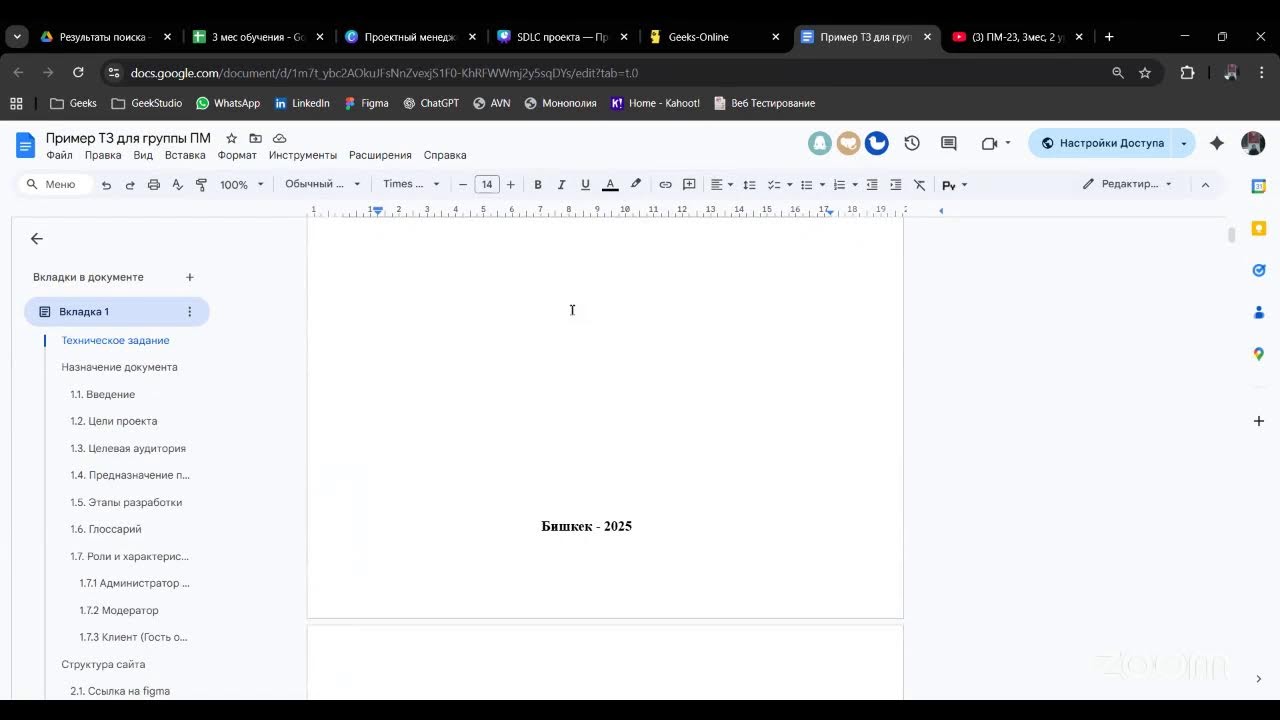Open the Расширения menu

380,155
